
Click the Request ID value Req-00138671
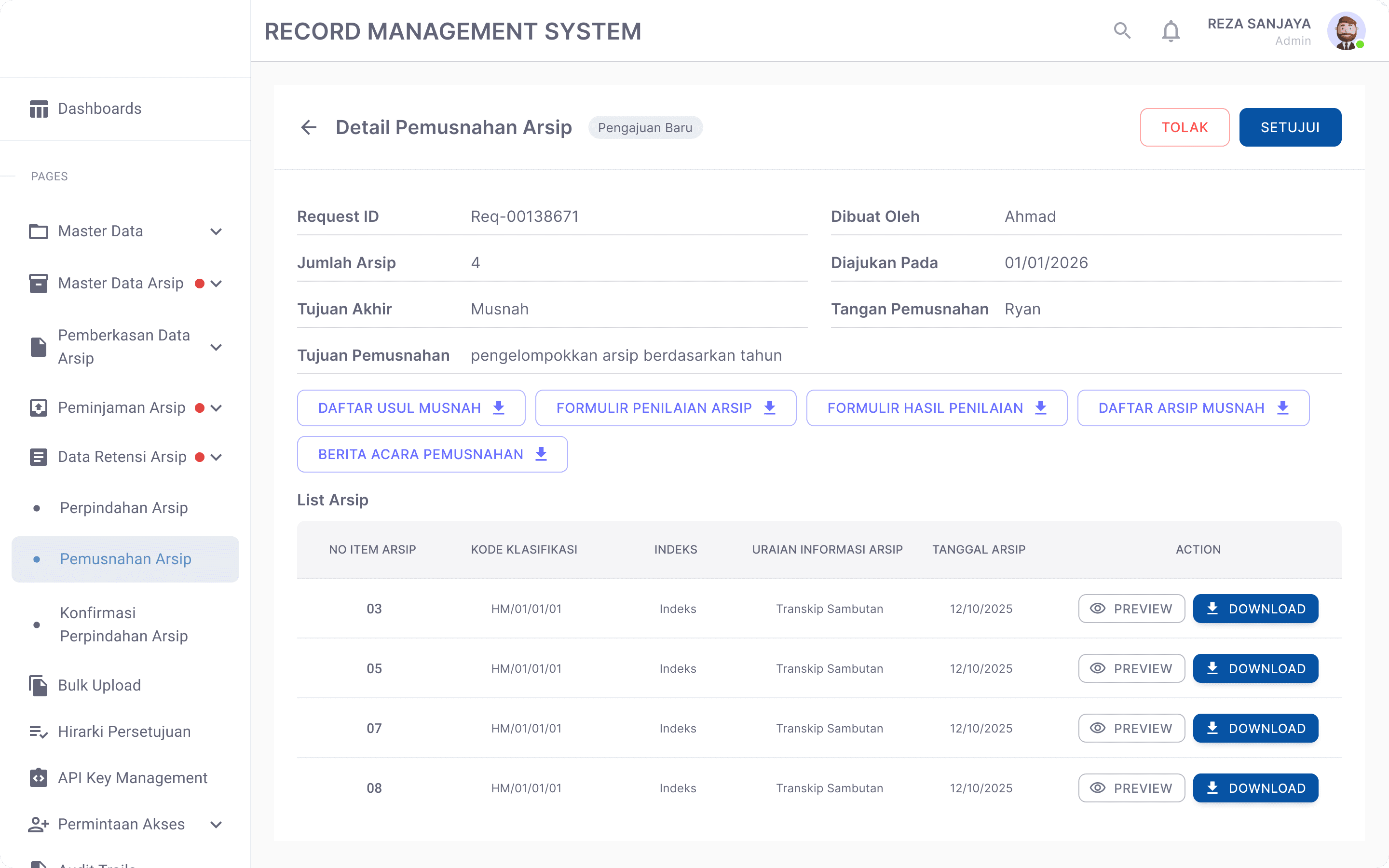tap(525, 217)
